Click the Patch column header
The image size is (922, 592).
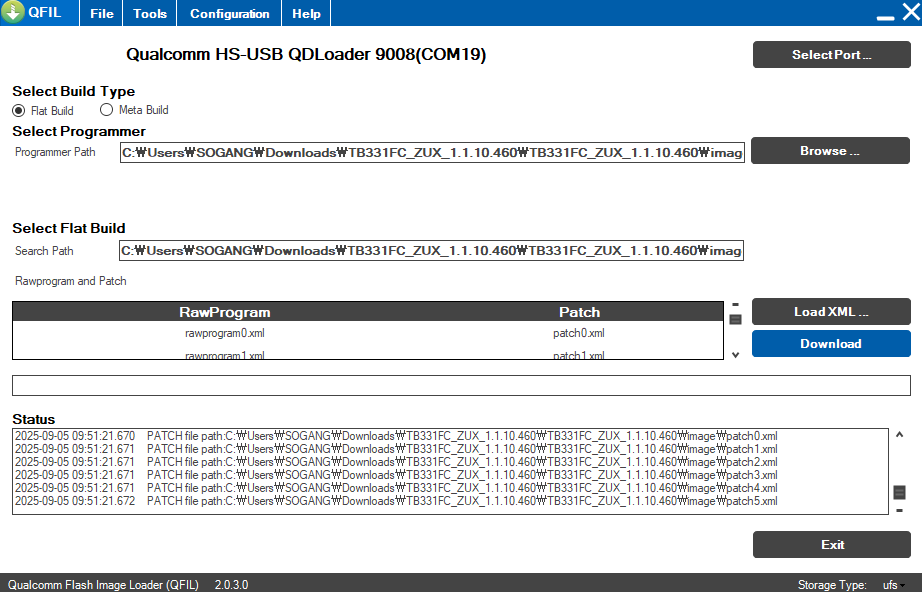(x=579, y=312)
